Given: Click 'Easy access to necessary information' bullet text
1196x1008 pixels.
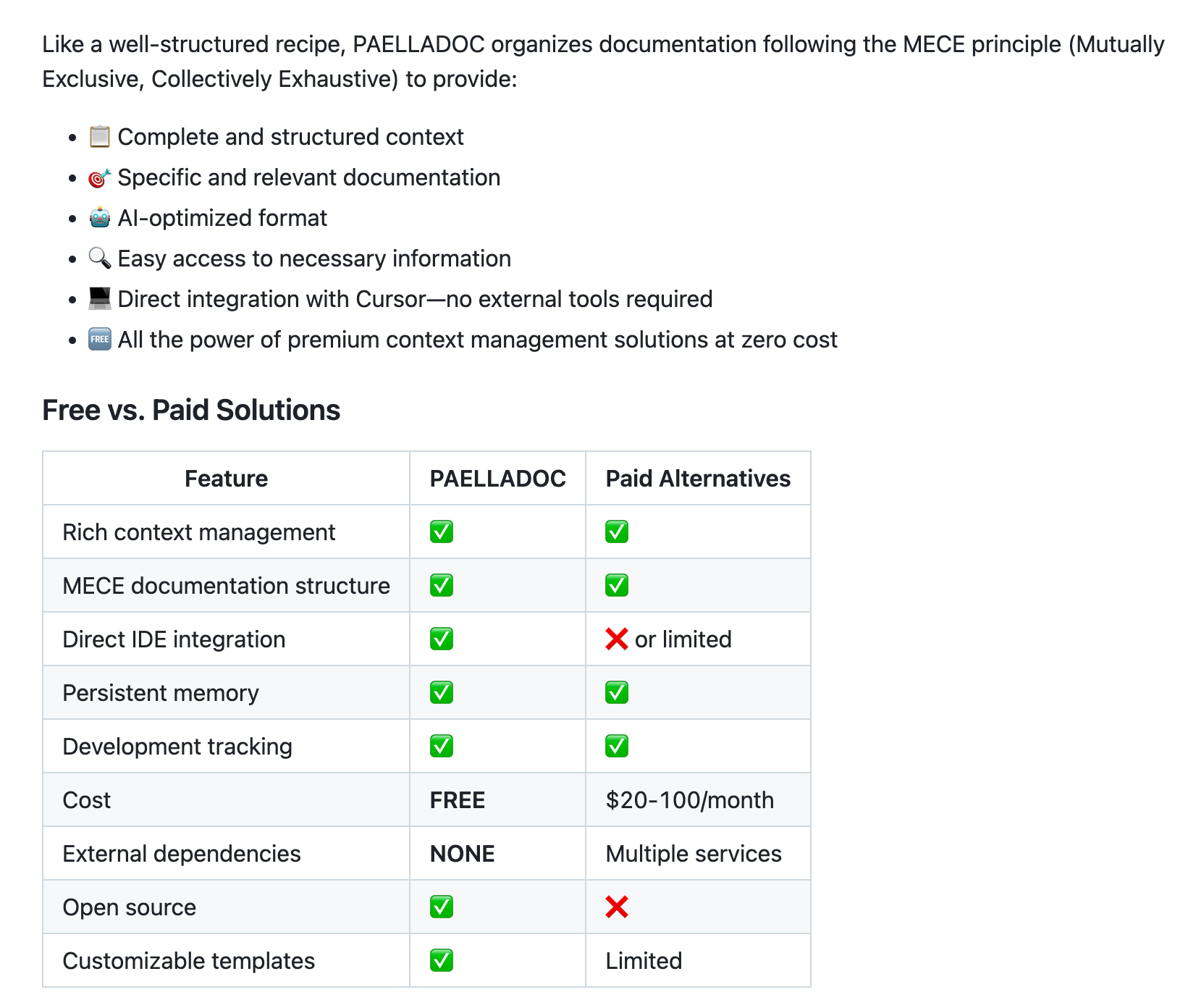Looking at the screenshot, I should (314, 259).
